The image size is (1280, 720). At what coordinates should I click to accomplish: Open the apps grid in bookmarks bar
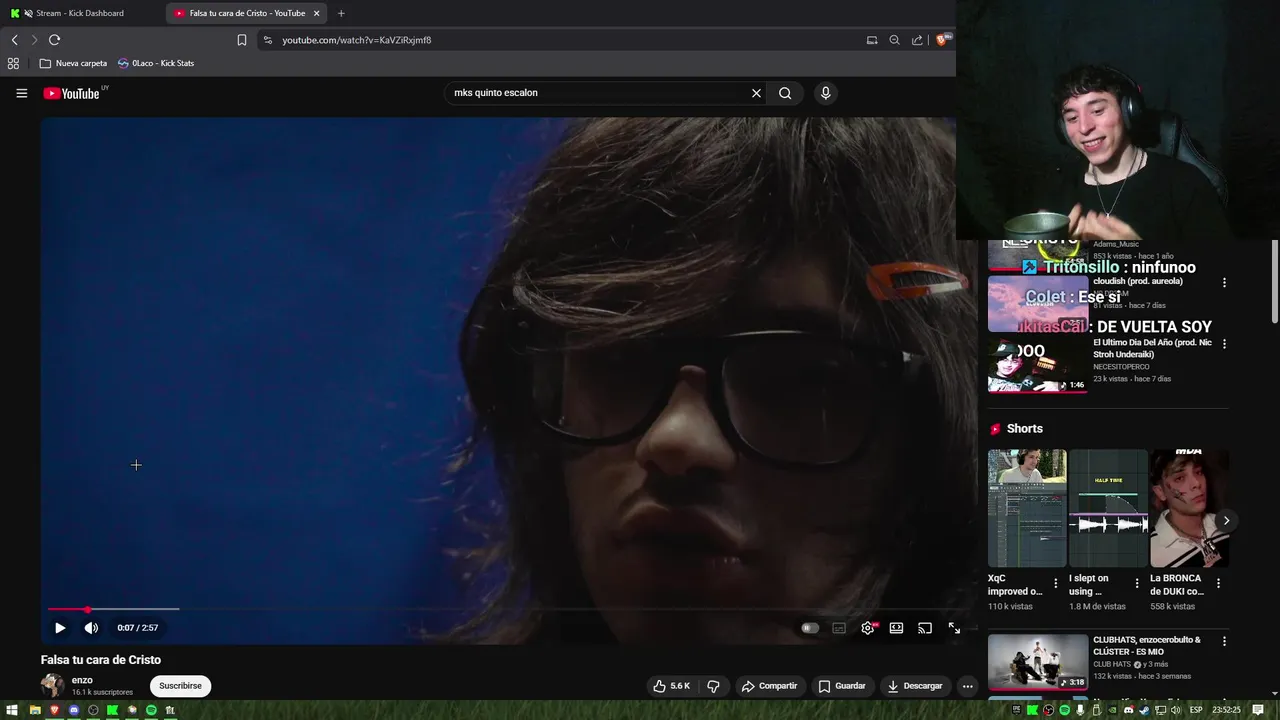coord(13,63)
